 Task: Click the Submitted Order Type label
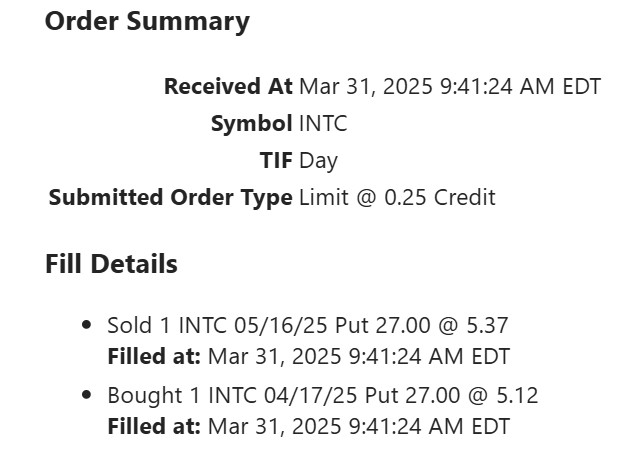[x=170, y=197]
